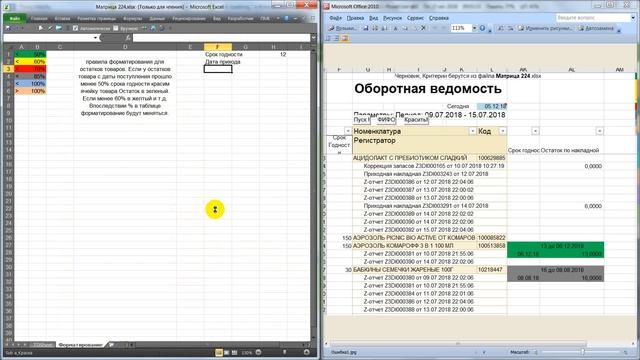Open the Срок годности filter dropdown
This screenshot has height=360, width=640.
(535, 131)
